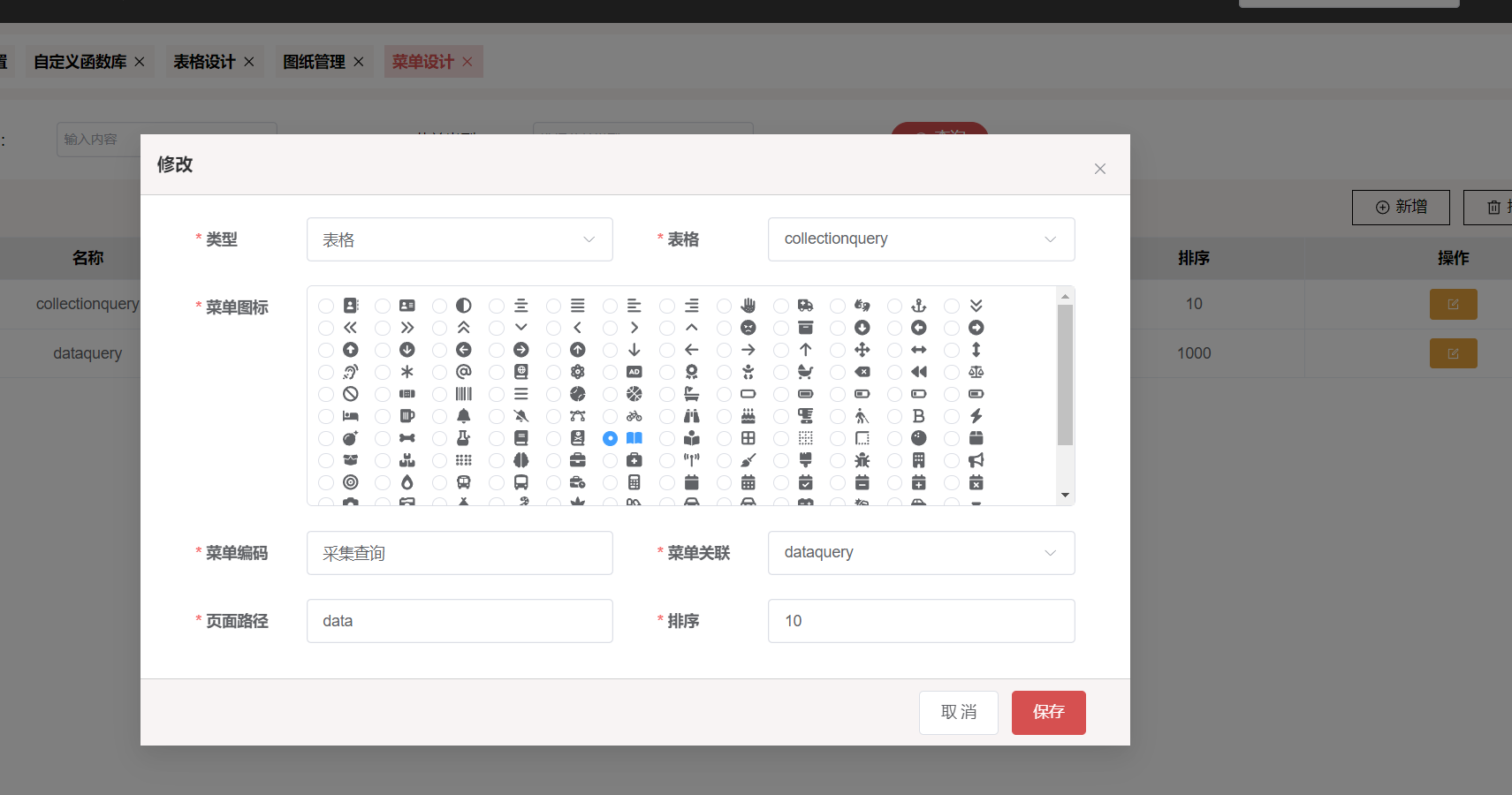Choose the @ sign icon
1512x795 pixels.
[x=464, y=372]
